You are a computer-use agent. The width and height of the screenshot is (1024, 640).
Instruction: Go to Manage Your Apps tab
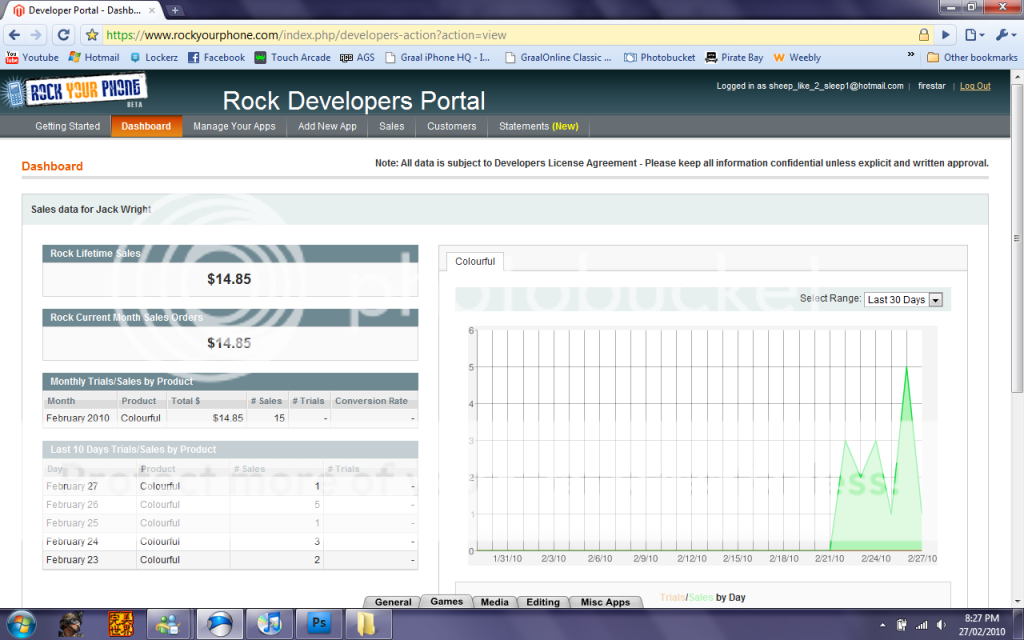234,126
